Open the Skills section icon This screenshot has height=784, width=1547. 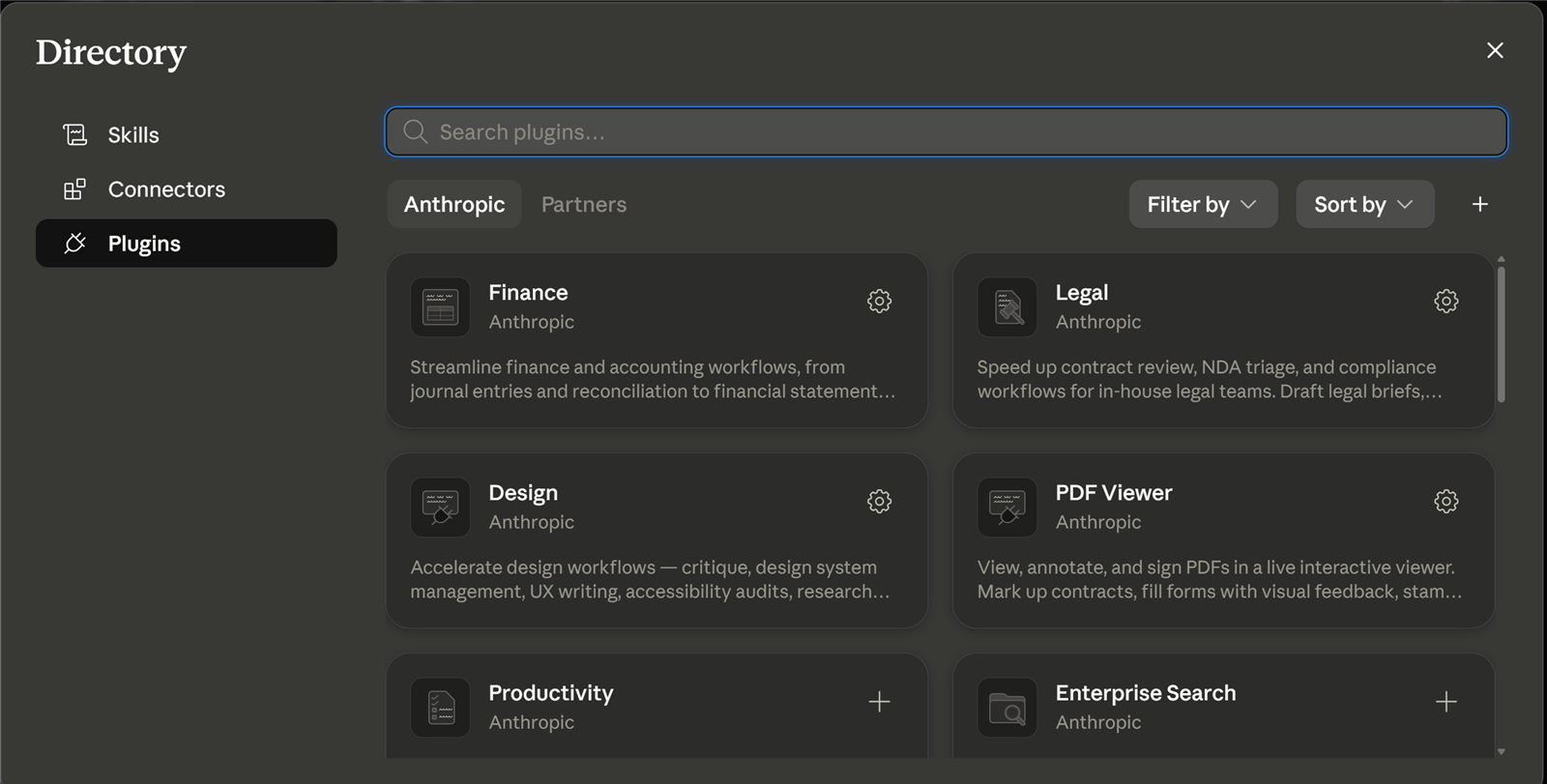(74, 134)
